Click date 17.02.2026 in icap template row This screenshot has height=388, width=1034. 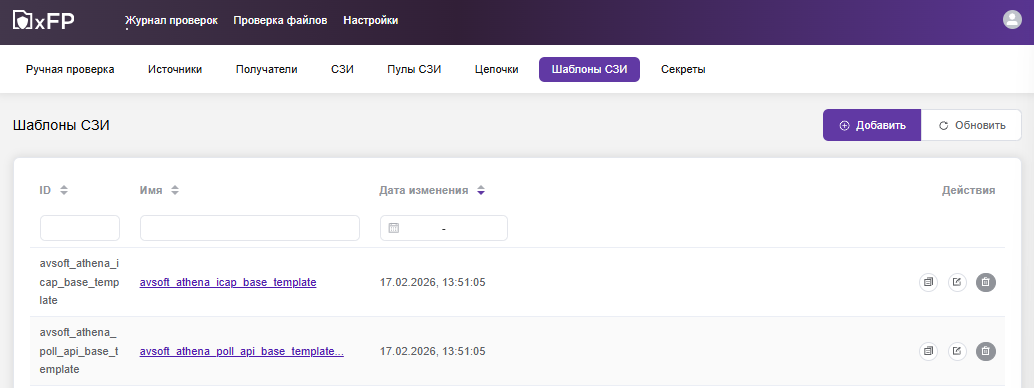(433, 282)
